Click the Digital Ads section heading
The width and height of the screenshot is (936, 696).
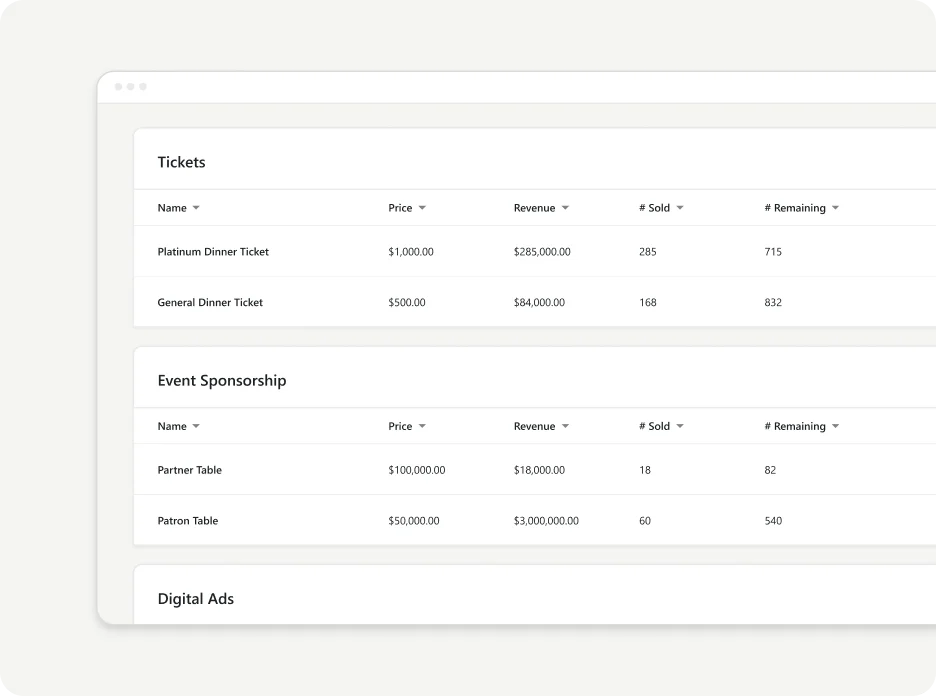click(195, 599)
